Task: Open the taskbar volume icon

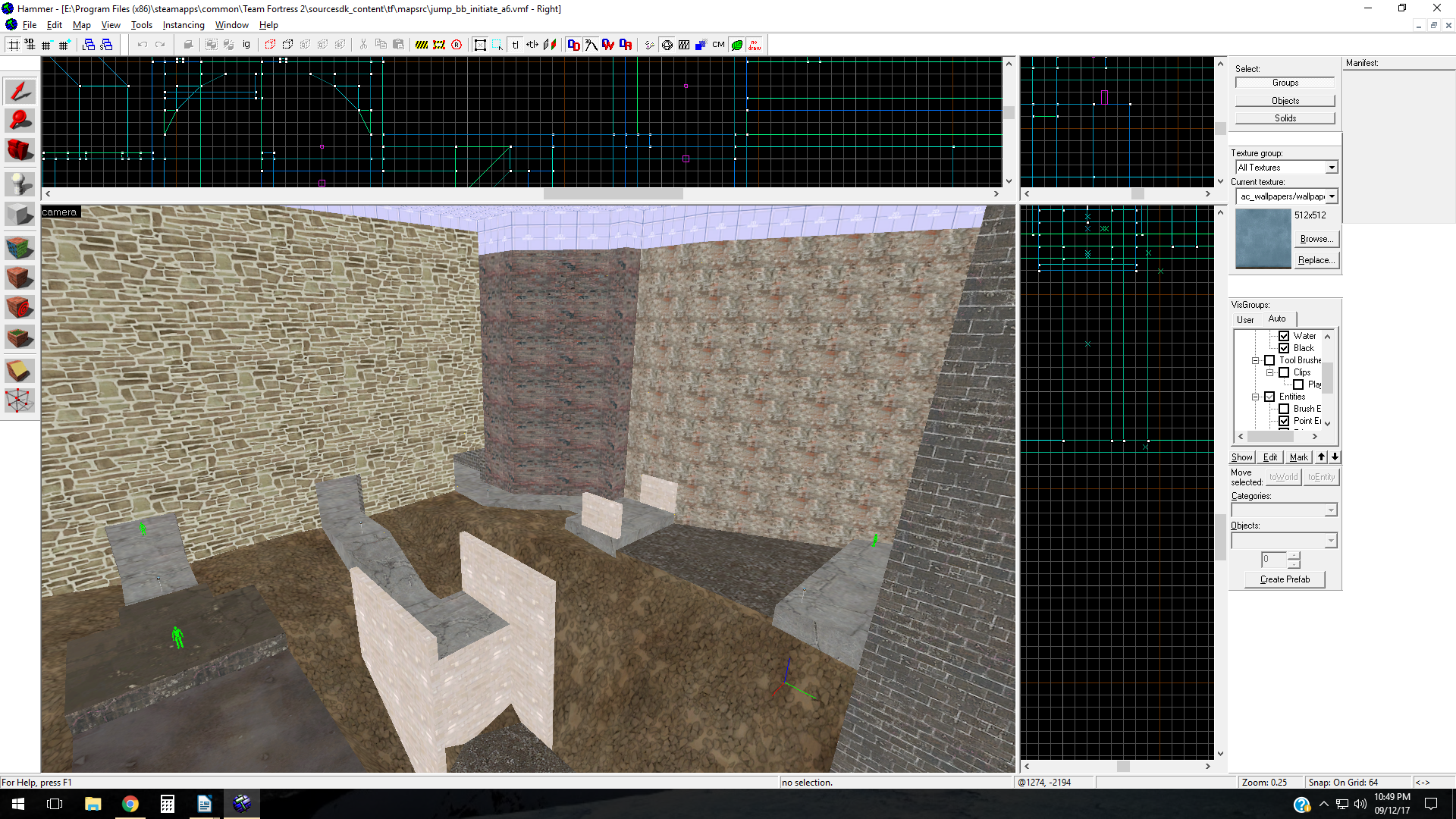Action: point(1360,804)
